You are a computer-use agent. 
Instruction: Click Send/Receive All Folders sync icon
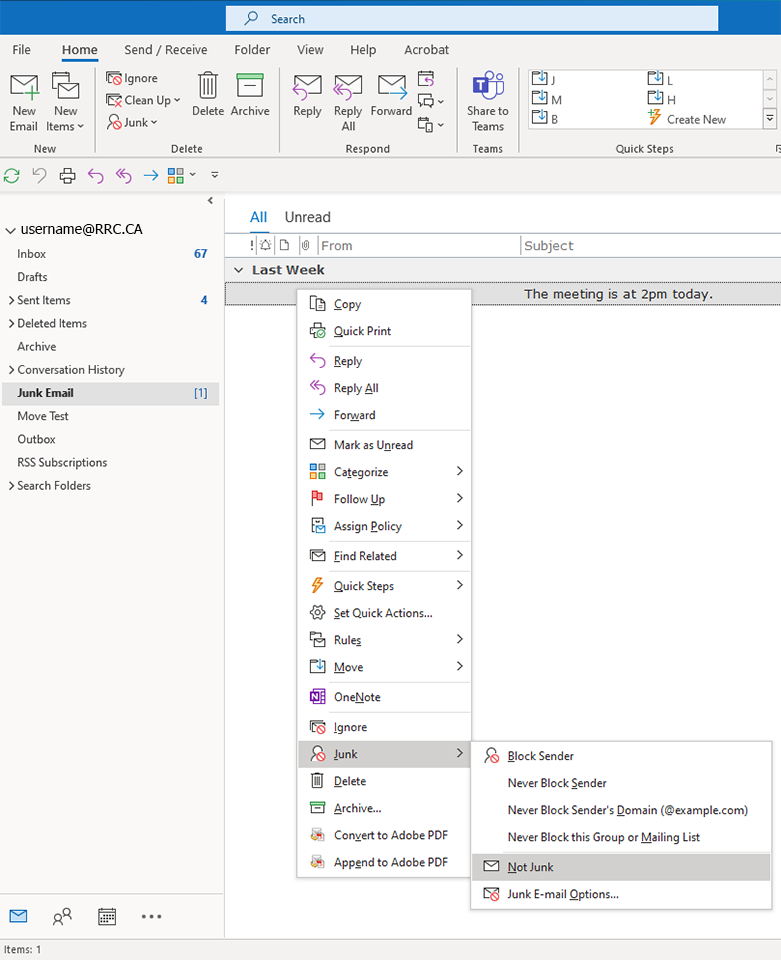(12, 176)
